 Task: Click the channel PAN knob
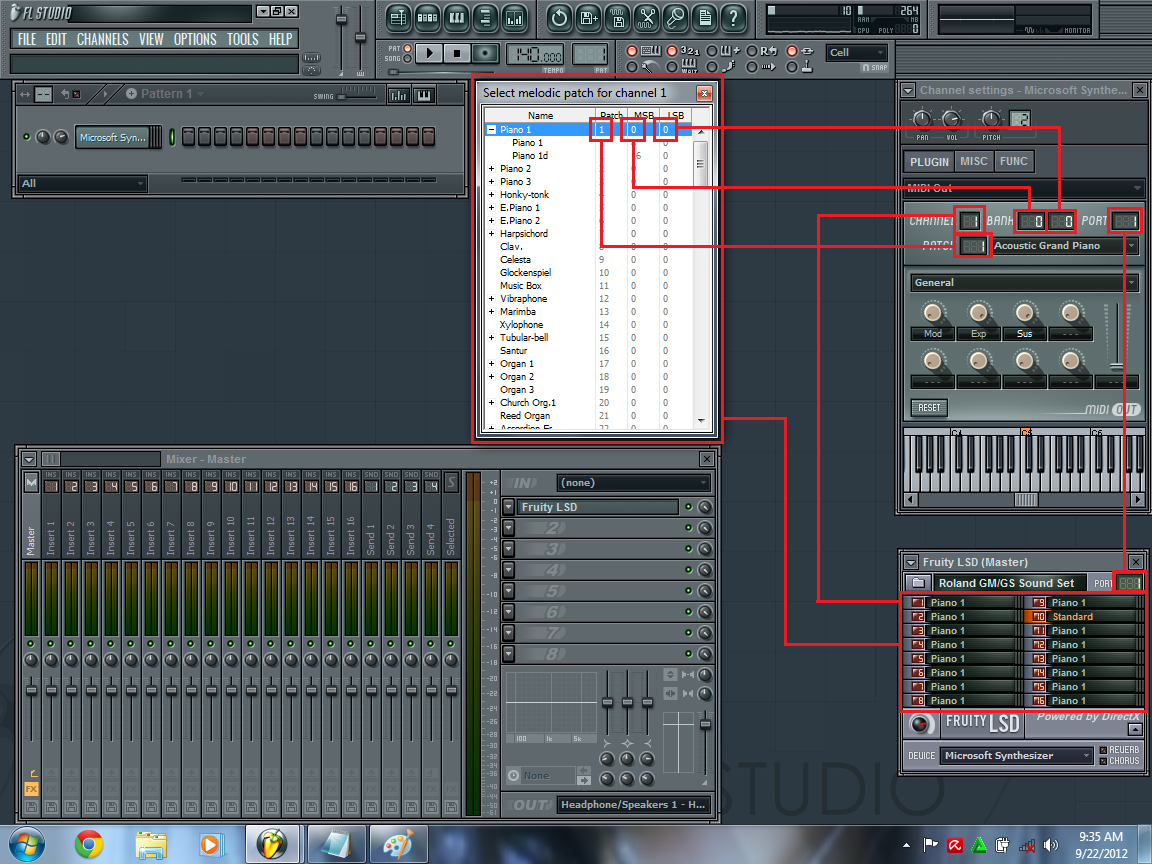[x=921, y=119]
